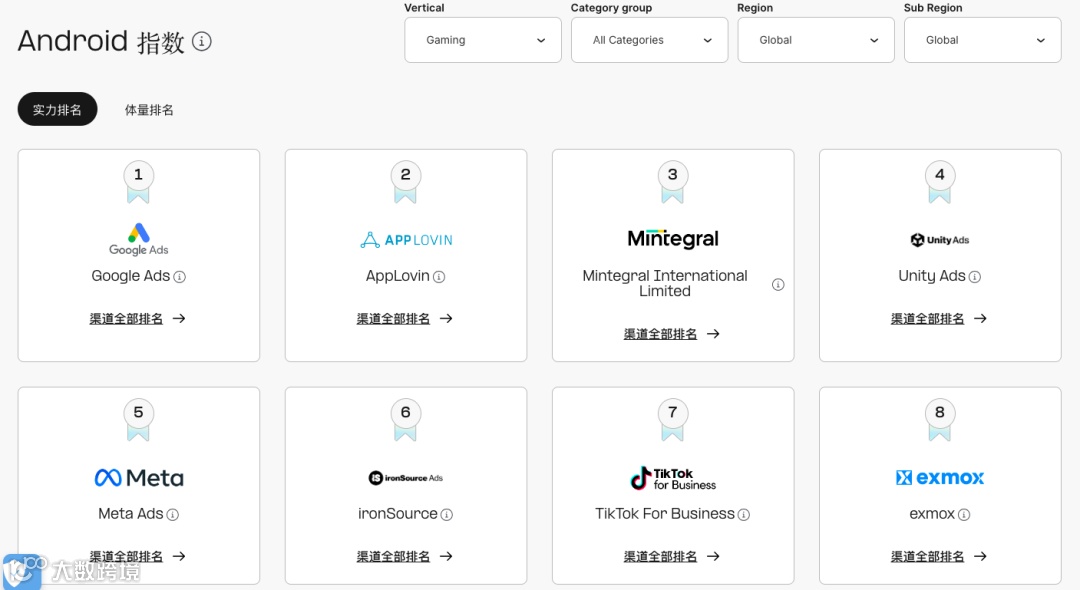
Task: Click the Meta logo
Action: click(x=139, y=478)
